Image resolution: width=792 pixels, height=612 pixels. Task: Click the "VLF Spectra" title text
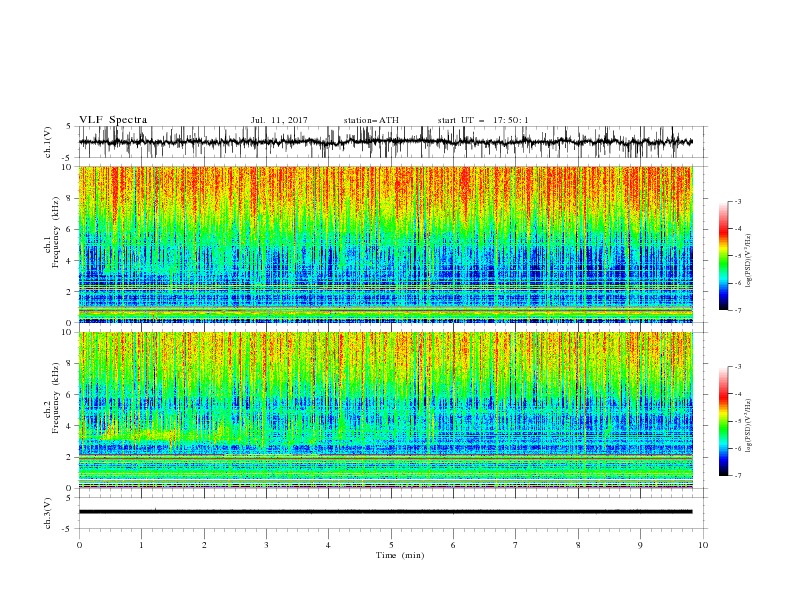(x=113, y=120)
